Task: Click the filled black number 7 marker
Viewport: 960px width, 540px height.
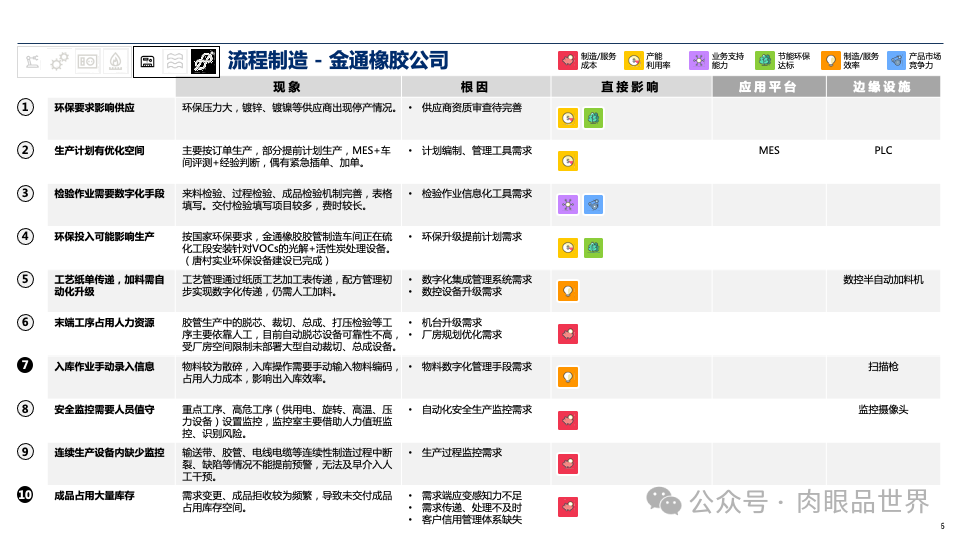Action: (25, 366)
